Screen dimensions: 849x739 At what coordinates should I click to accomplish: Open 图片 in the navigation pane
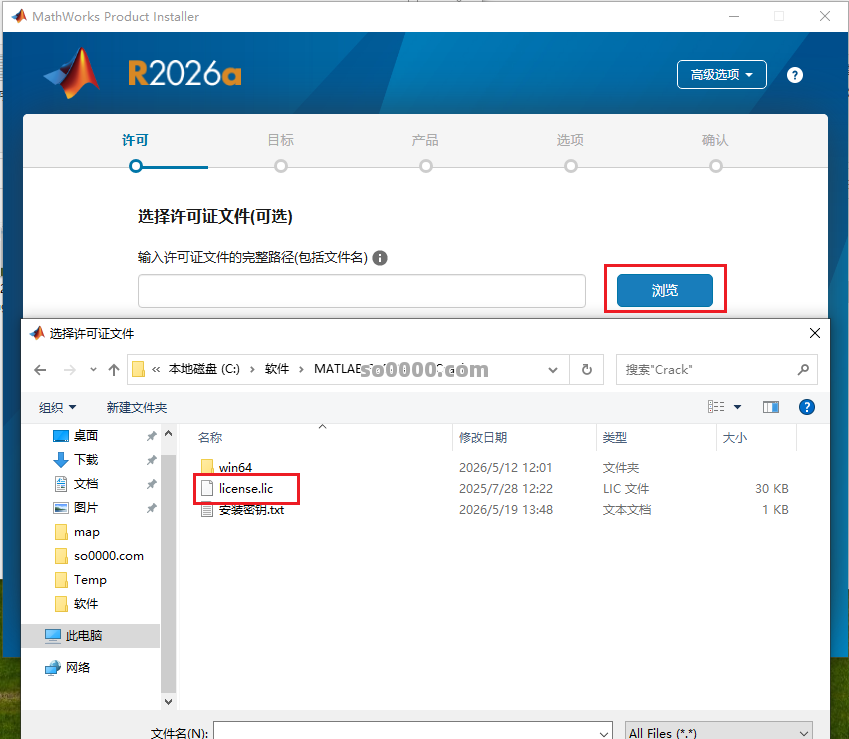86,507
